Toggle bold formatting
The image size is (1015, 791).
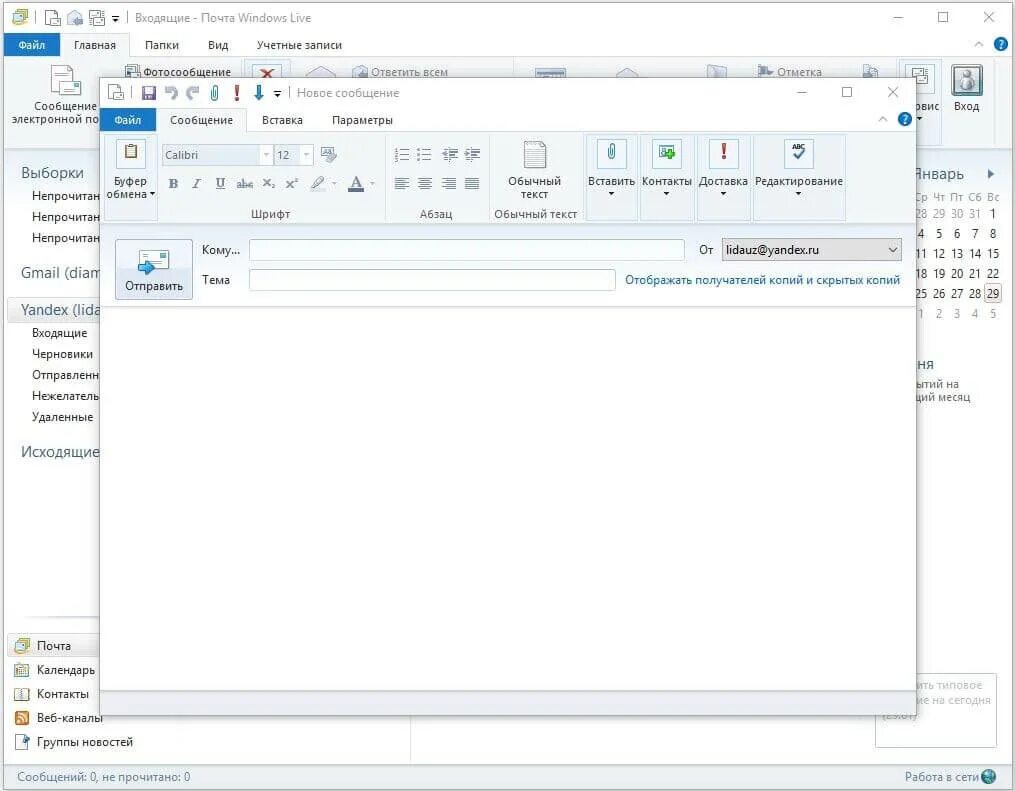tap(173, 184)
